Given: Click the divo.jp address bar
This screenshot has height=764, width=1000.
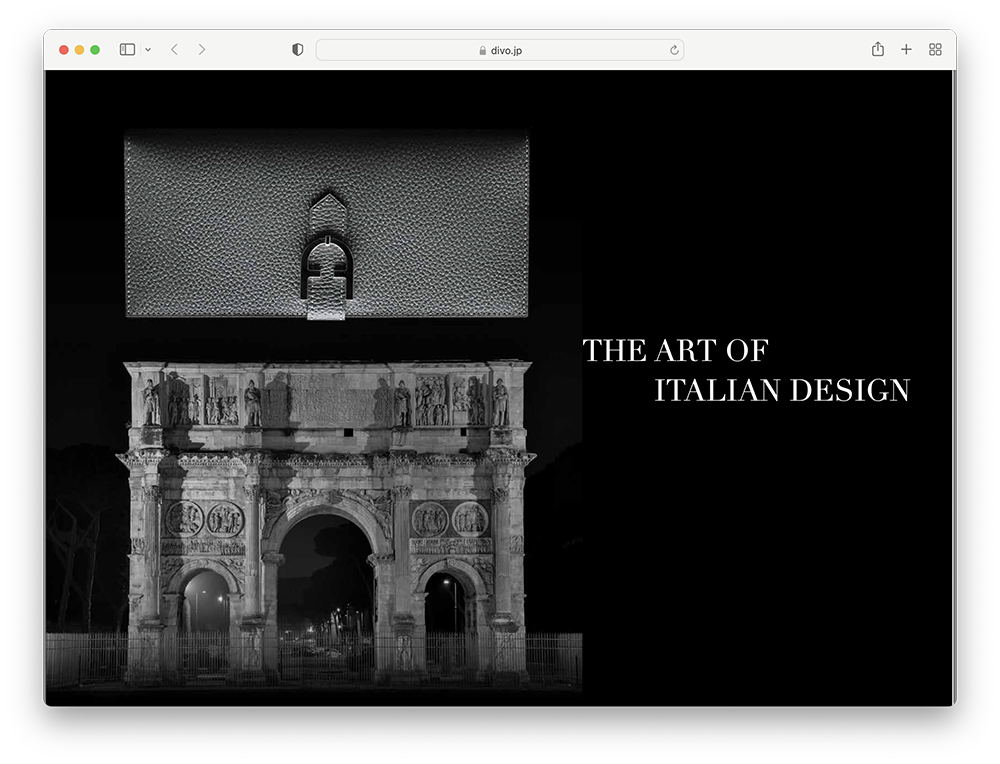Looking at the screenshot, I should click(x=500, y=50).
